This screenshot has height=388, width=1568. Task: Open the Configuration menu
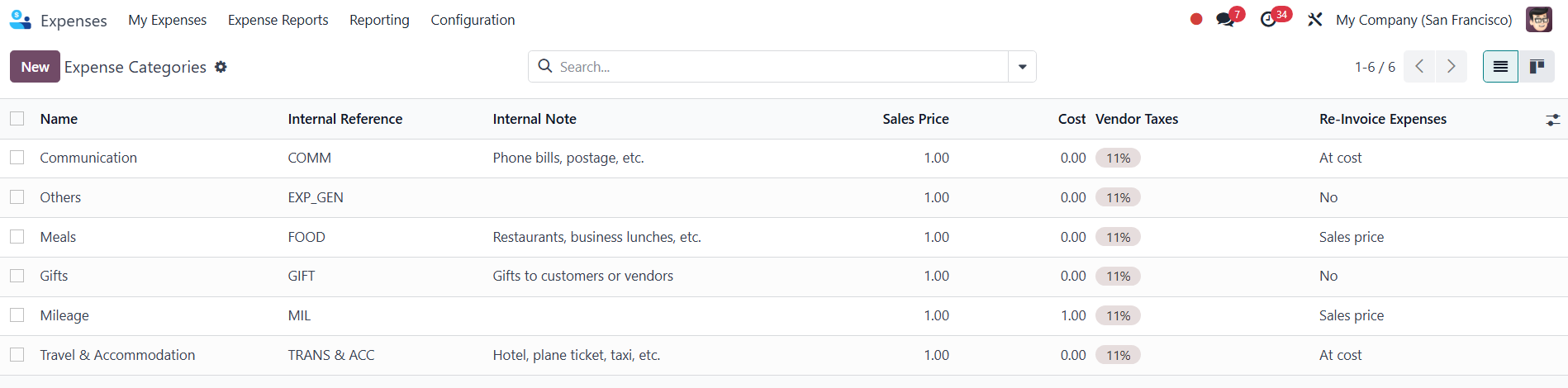click(473, 20)
